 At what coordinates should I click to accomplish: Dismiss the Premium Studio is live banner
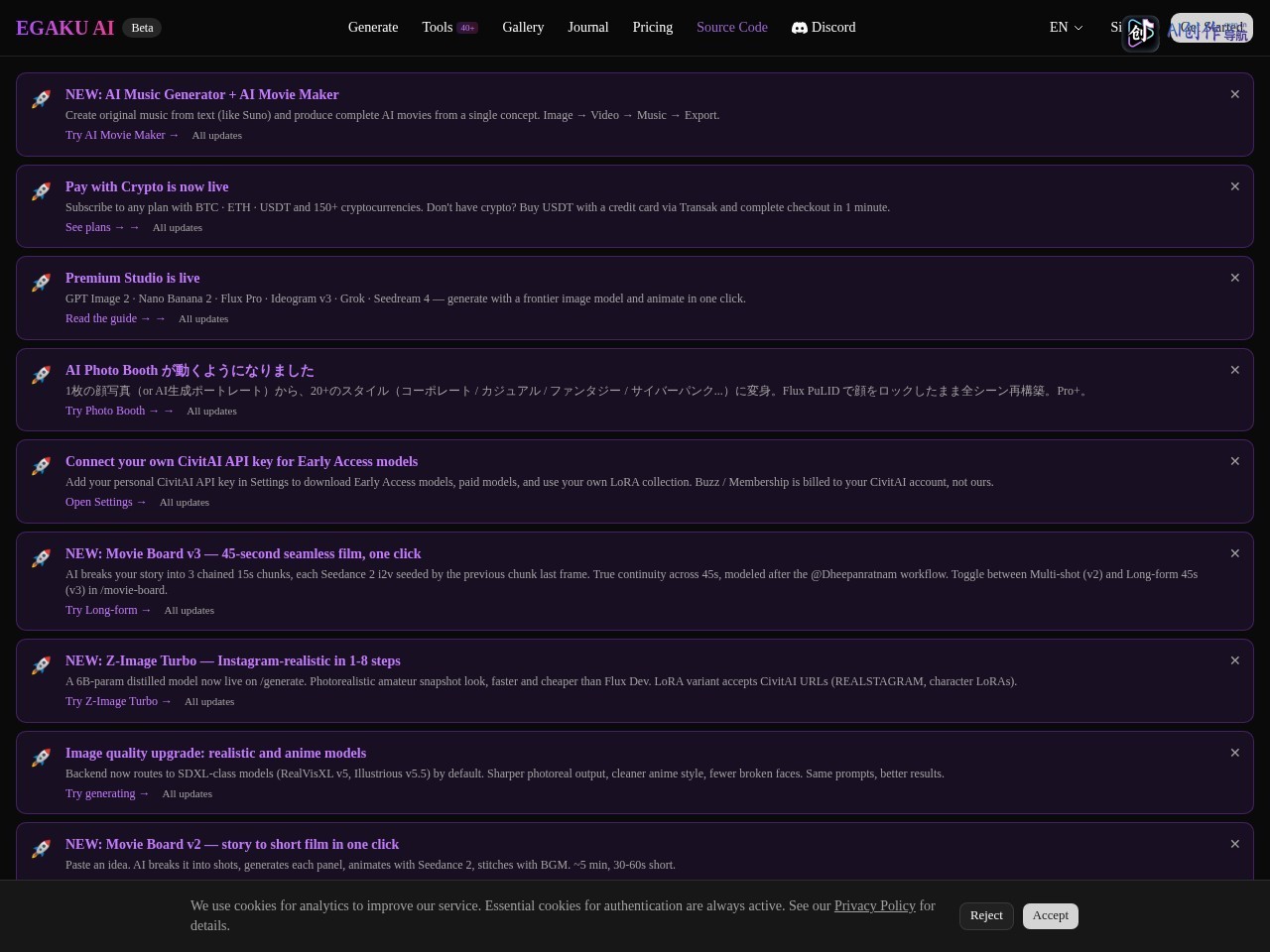click(1235, 278)
